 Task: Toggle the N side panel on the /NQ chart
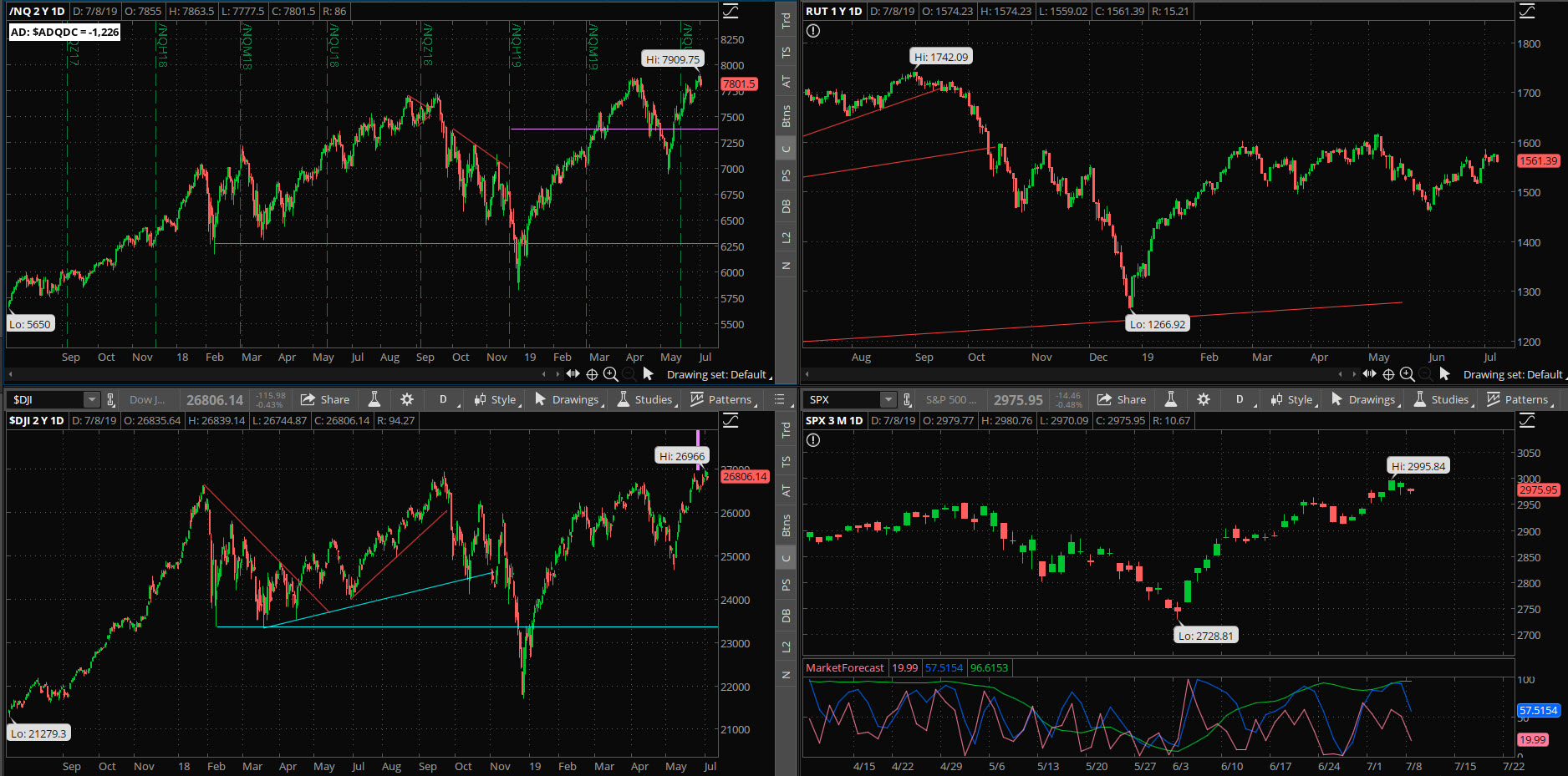786,266
